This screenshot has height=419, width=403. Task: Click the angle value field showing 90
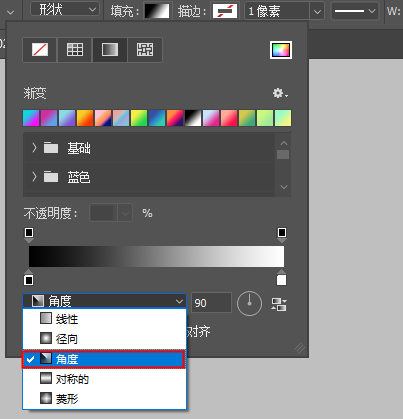pos(211,303)
